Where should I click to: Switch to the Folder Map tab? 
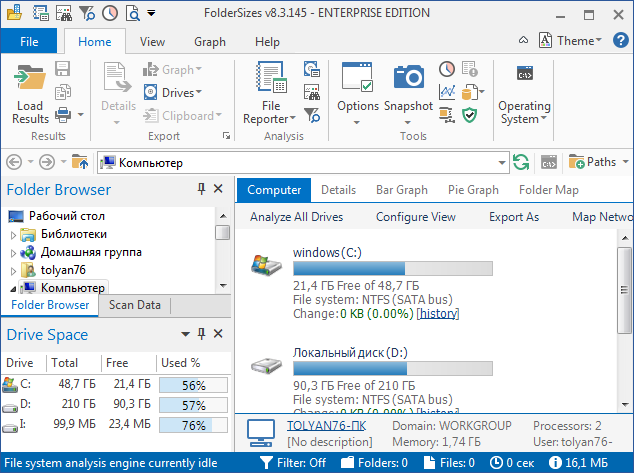(548, 190)
